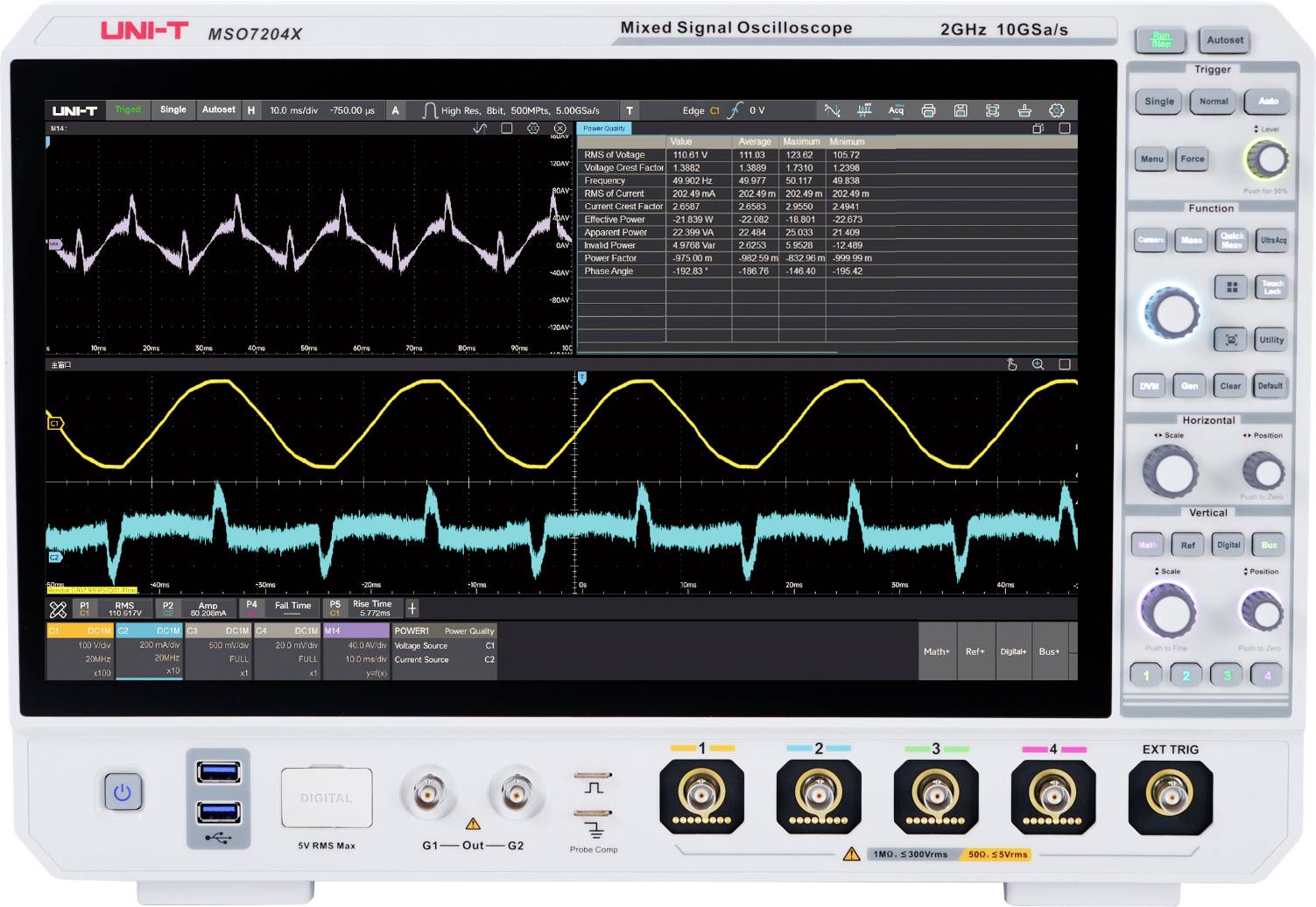Select the Acq acquisition icon
Screen dimensions: 1316x907
896,110
